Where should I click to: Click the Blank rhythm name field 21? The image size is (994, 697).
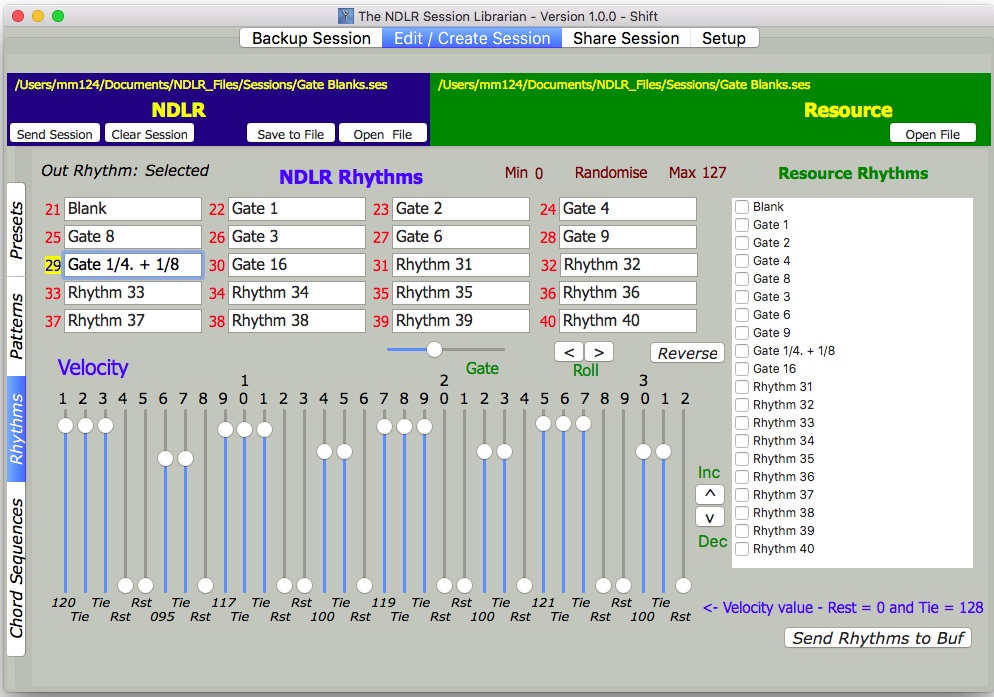coord(132,209)
